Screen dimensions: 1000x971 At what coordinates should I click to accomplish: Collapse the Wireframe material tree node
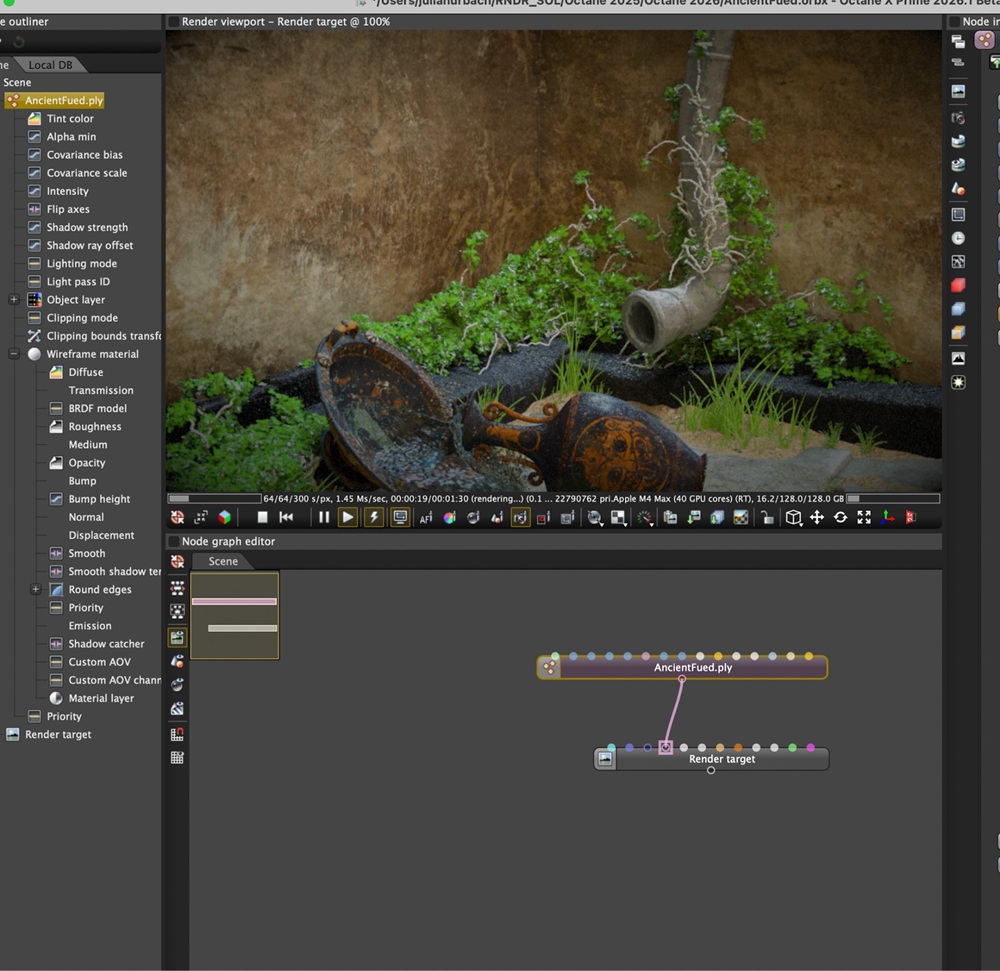(x=14, y=354)
